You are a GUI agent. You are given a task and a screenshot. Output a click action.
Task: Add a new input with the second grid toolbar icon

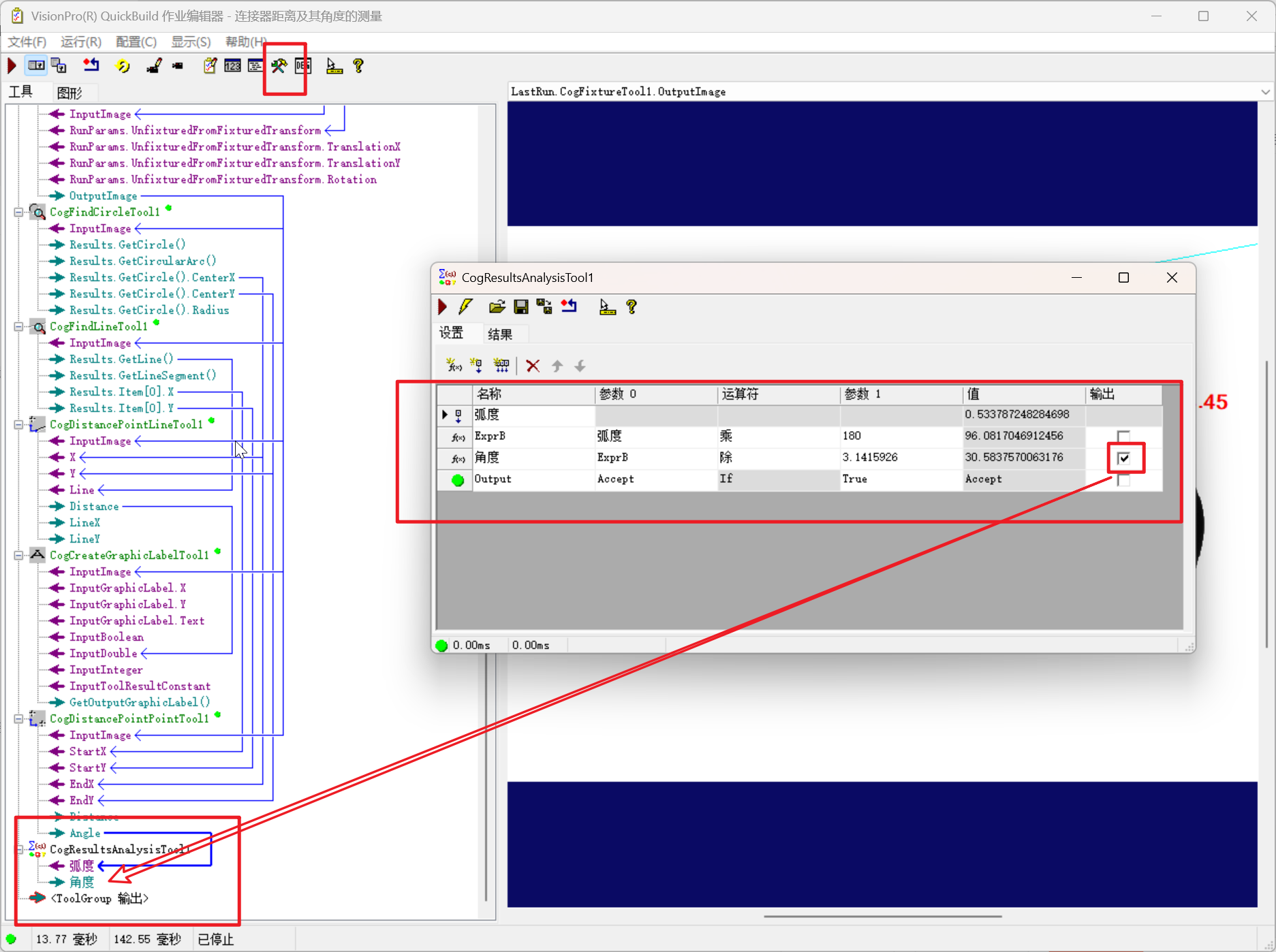tap(477, 366)
